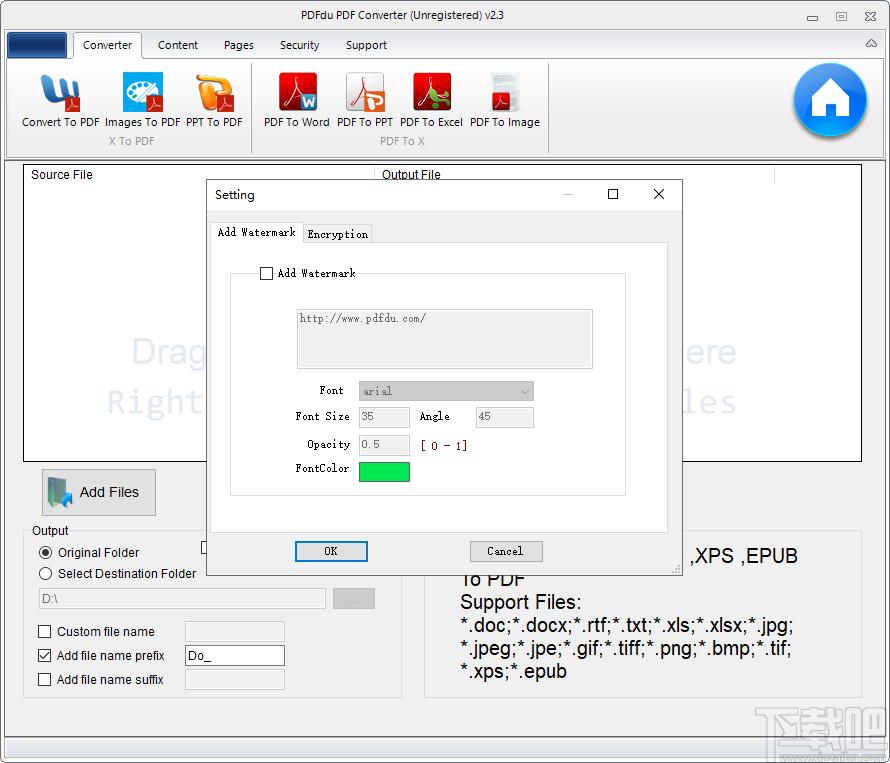Open the Images To PDF tool
Image resolution: width=890 pixels, height=763 pixels.
coord(142,100)
